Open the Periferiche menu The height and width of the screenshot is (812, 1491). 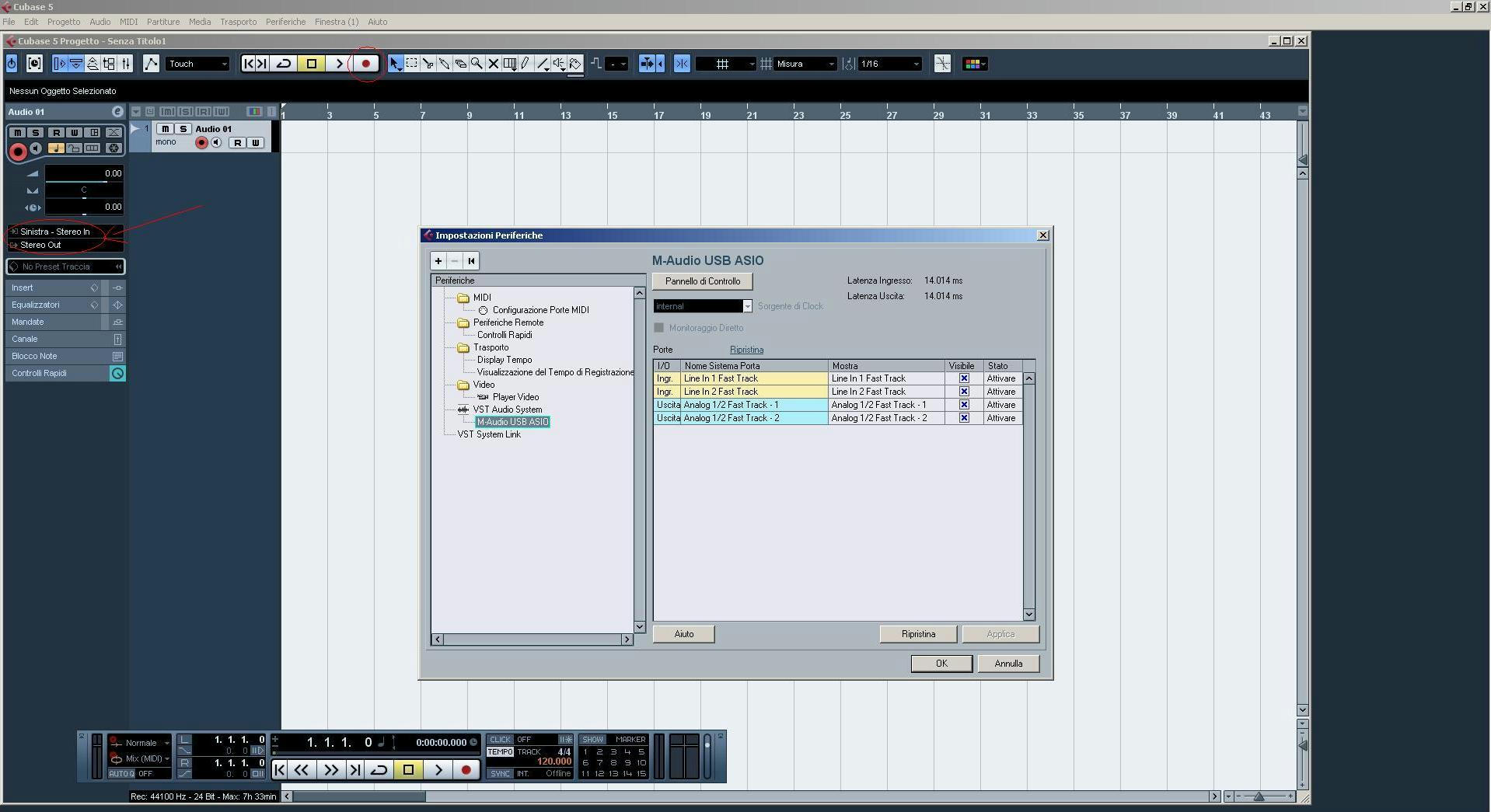285,22
